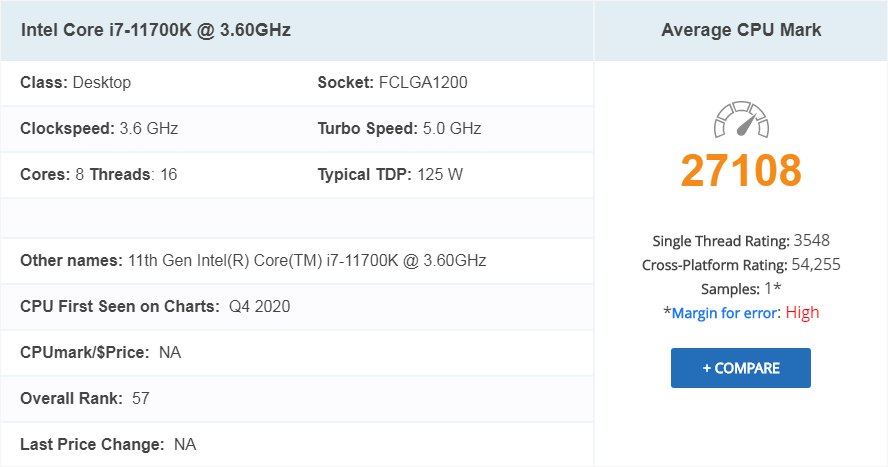
Task: Select the Intel Core i7-11700K heading
Action: pos(156,30)
